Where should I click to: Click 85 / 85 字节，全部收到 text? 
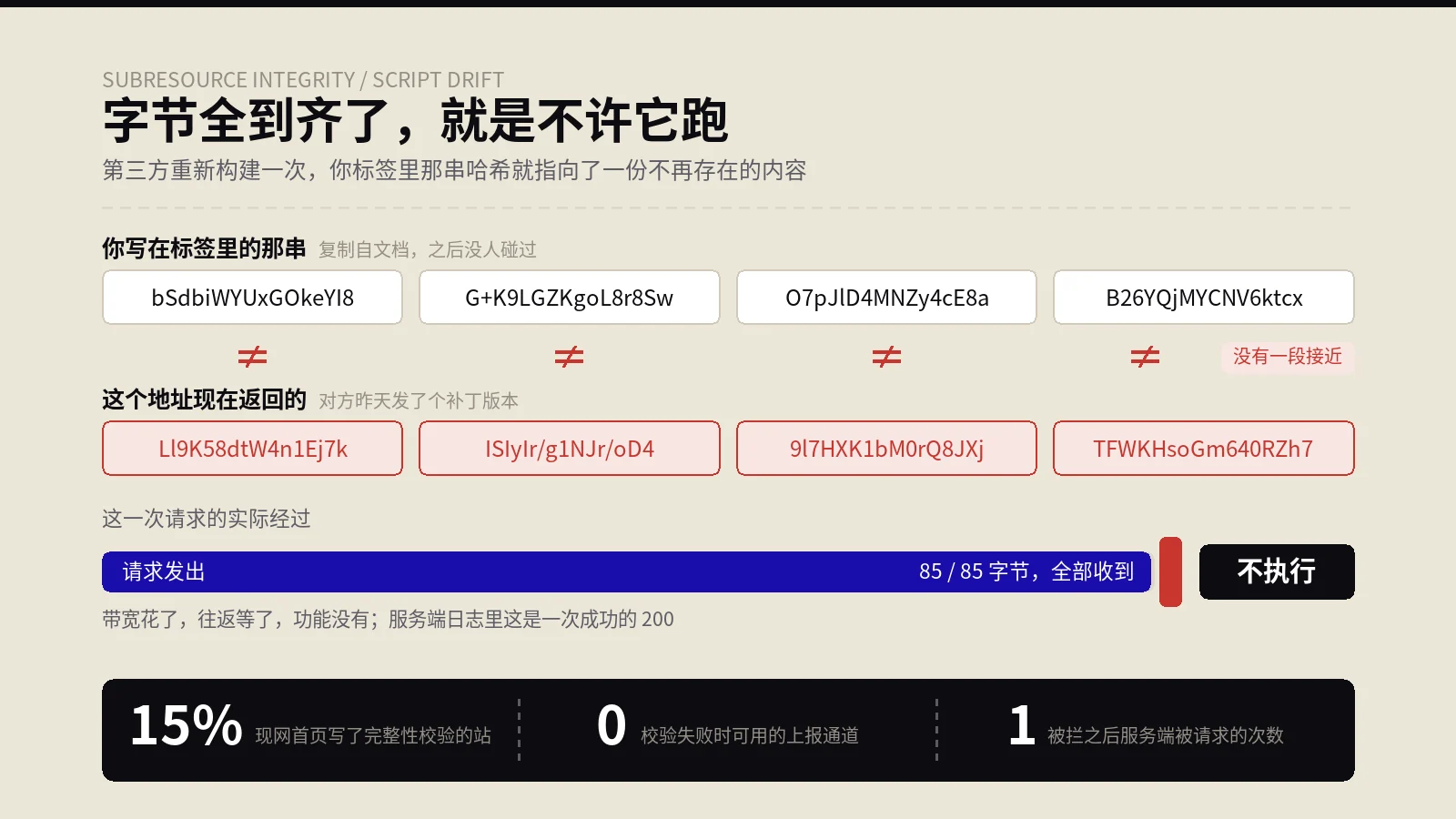click(x=1026, y=571)
